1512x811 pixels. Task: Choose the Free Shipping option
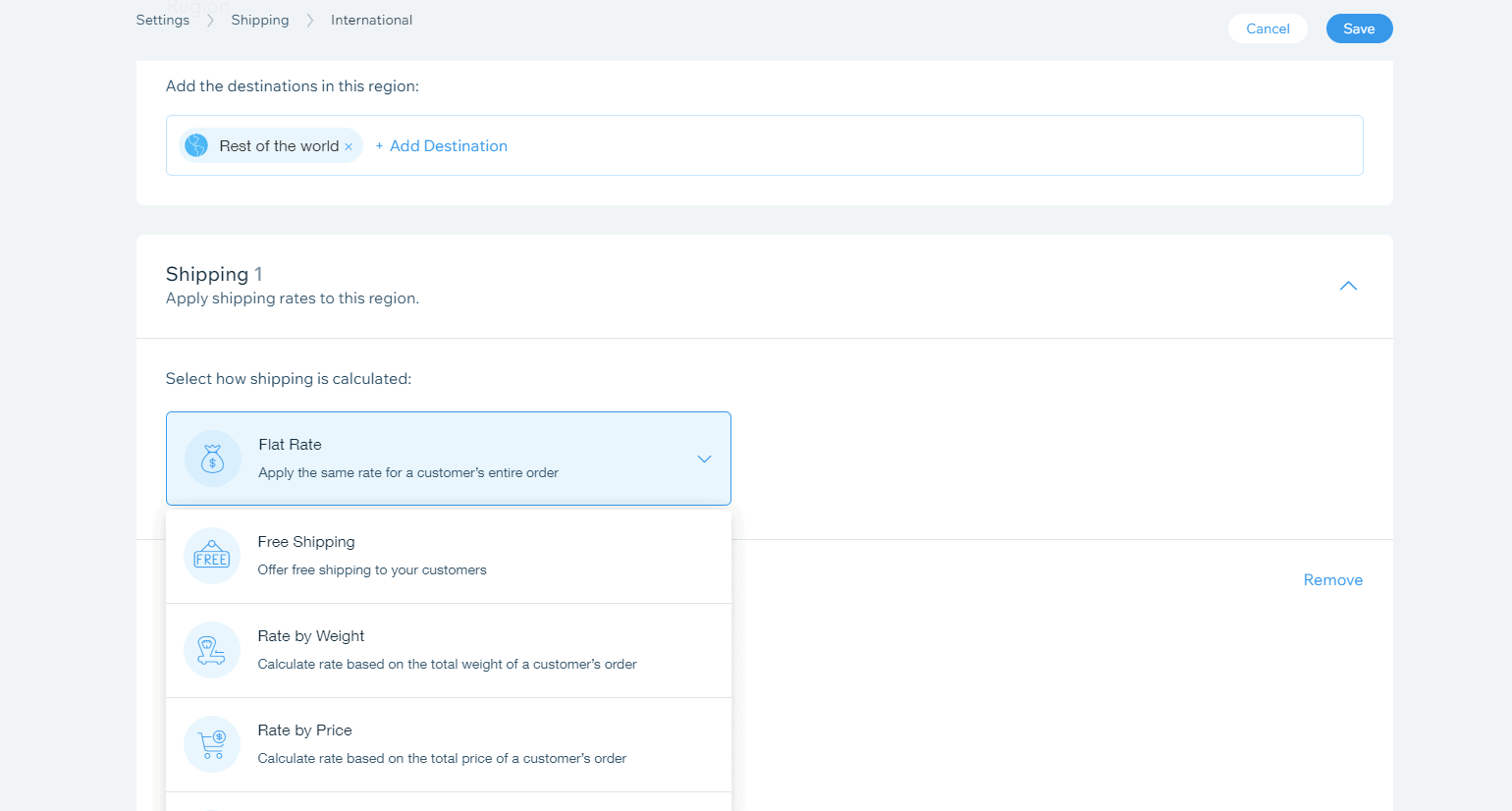click(449, 556)
